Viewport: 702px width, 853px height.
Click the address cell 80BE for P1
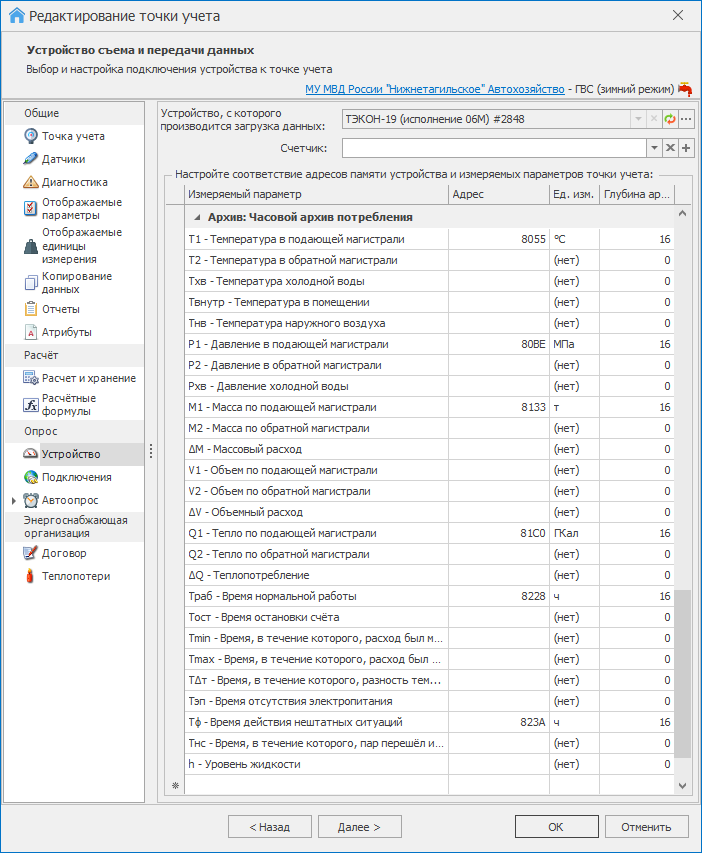(499, 344)
